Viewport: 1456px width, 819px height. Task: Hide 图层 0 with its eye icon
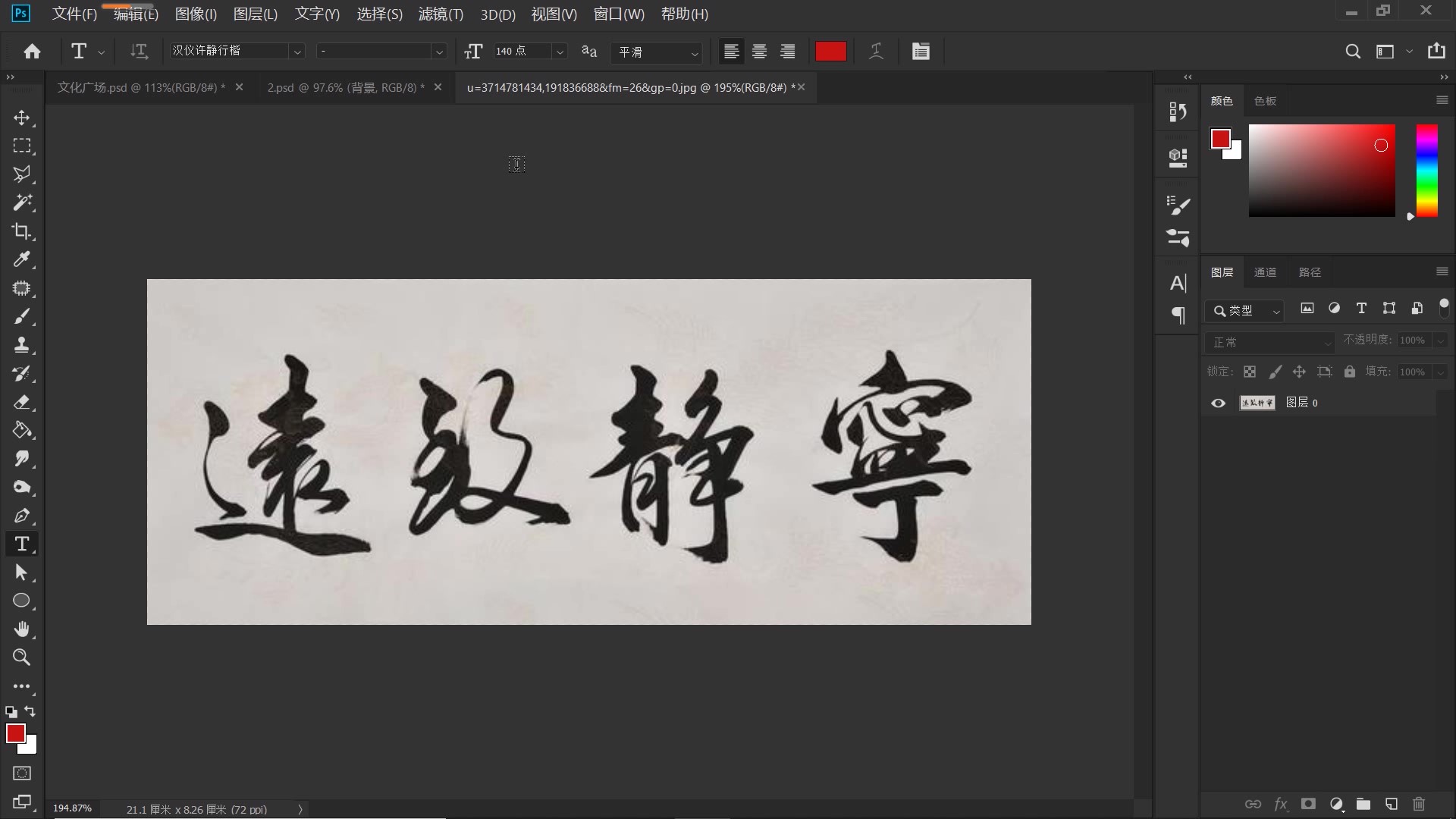[x=1218, y=403]
